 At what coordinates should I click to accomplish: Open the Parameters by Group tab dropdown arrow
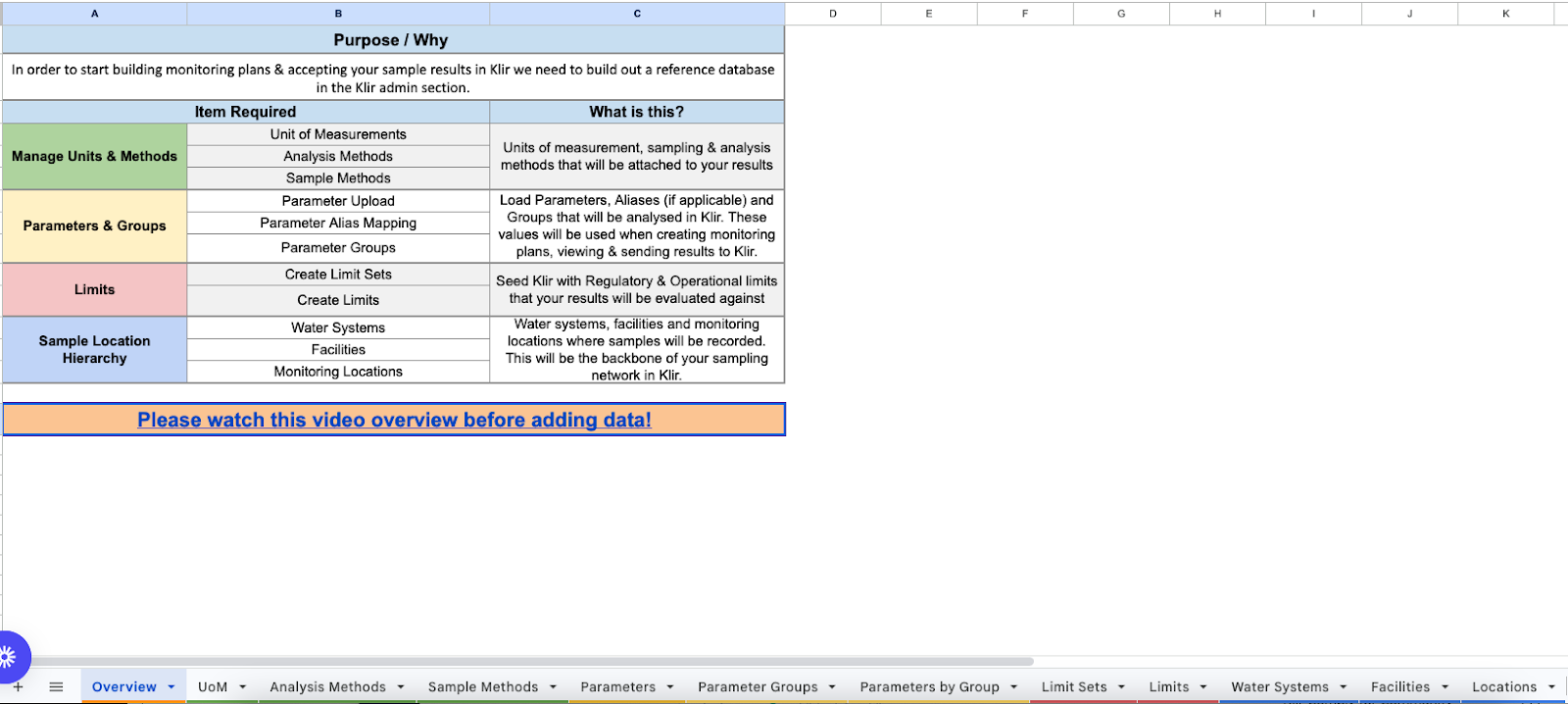click(1013, 687)
